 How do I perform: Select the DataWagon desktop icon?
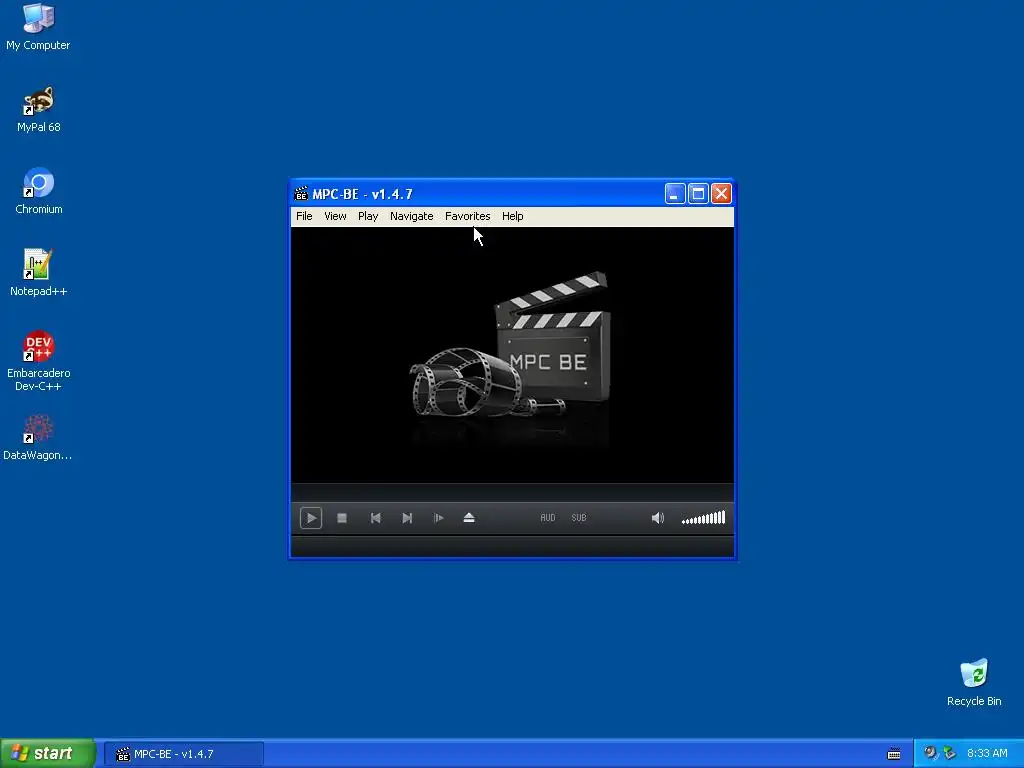38,438
